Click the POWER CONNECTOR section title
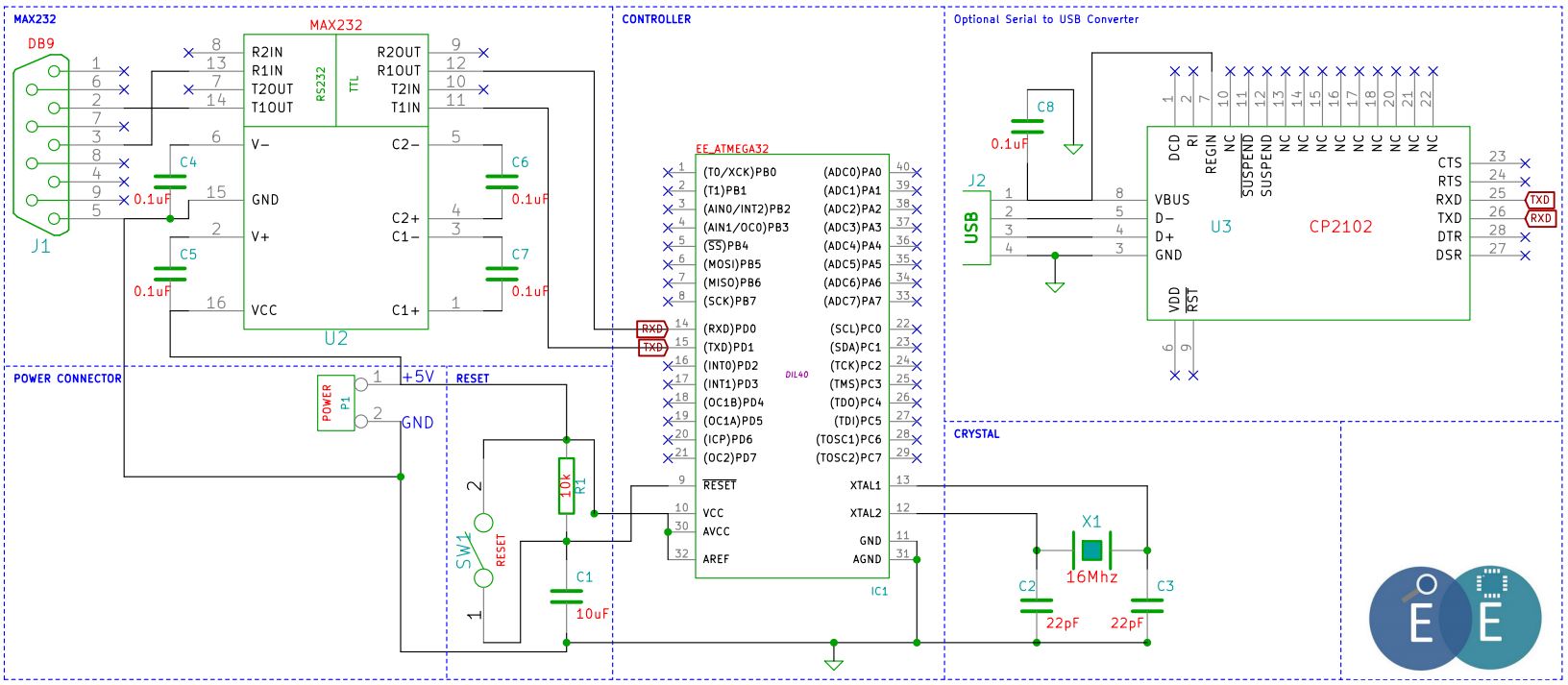This screenshot has height=685, width=1568. click(x=67, y=379)
